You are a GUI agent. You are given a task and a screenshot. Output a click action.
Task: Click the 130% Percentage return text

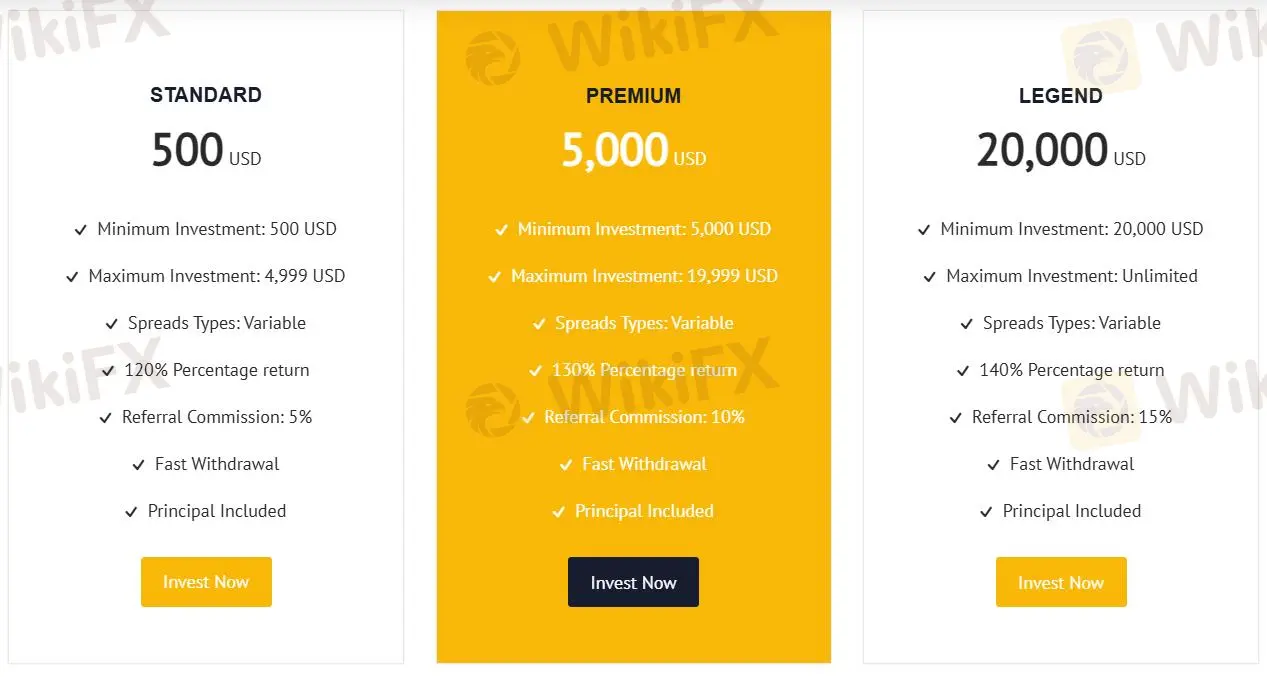click(x=644, y=370)
